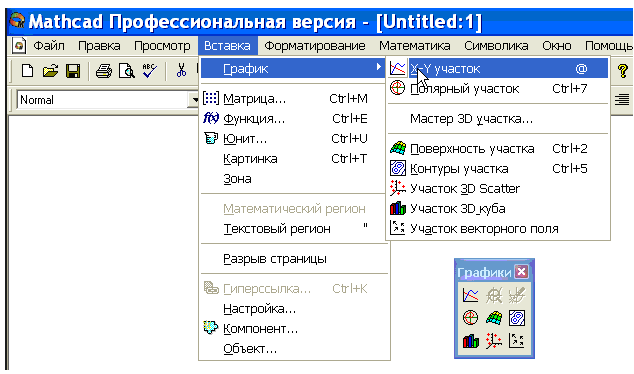This screenshot has height=374, width=634.
Task: Click the Save diskette icon
Action: click(x=73, y=71)
